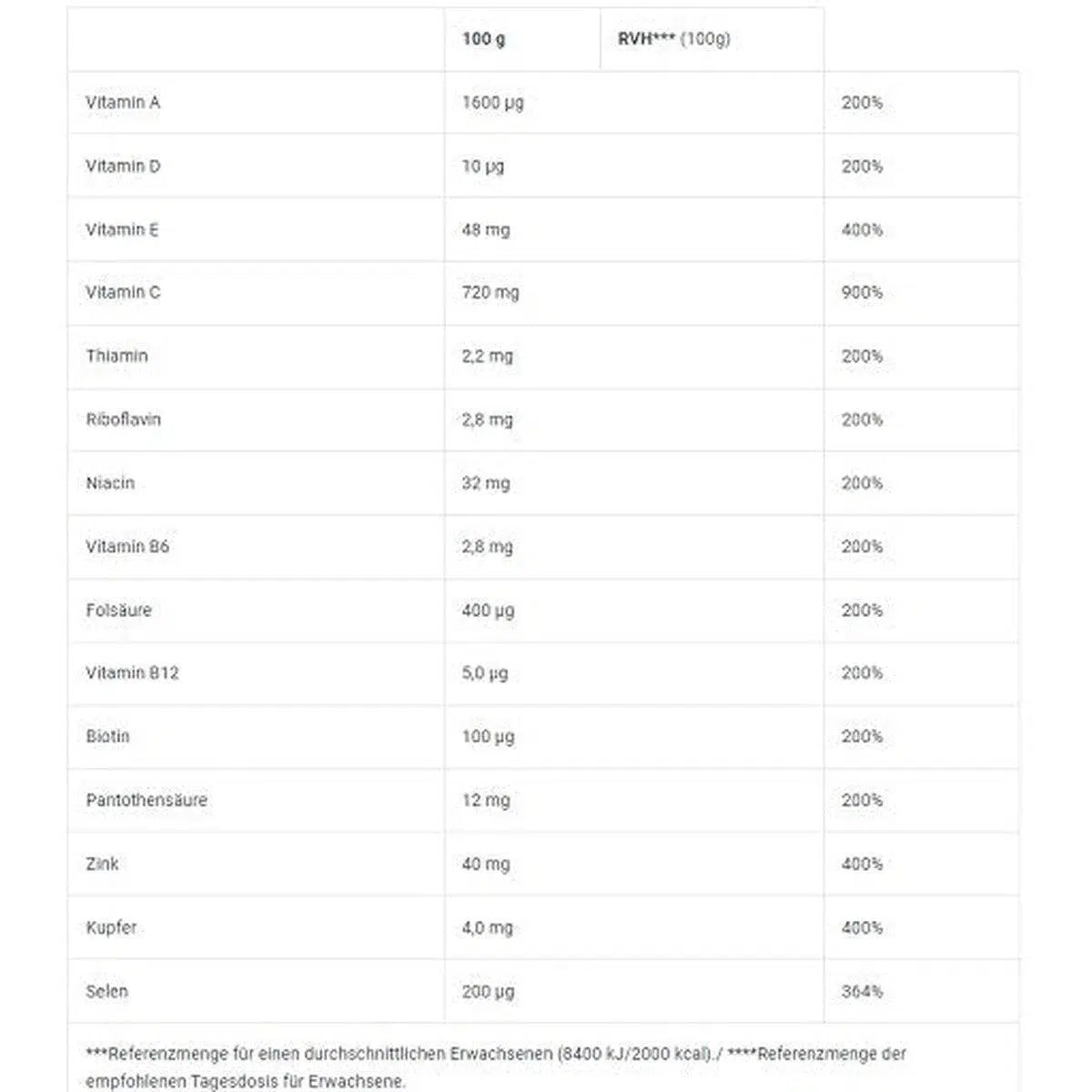Click the "32 mg" Niacin amount

click(485, 483)
